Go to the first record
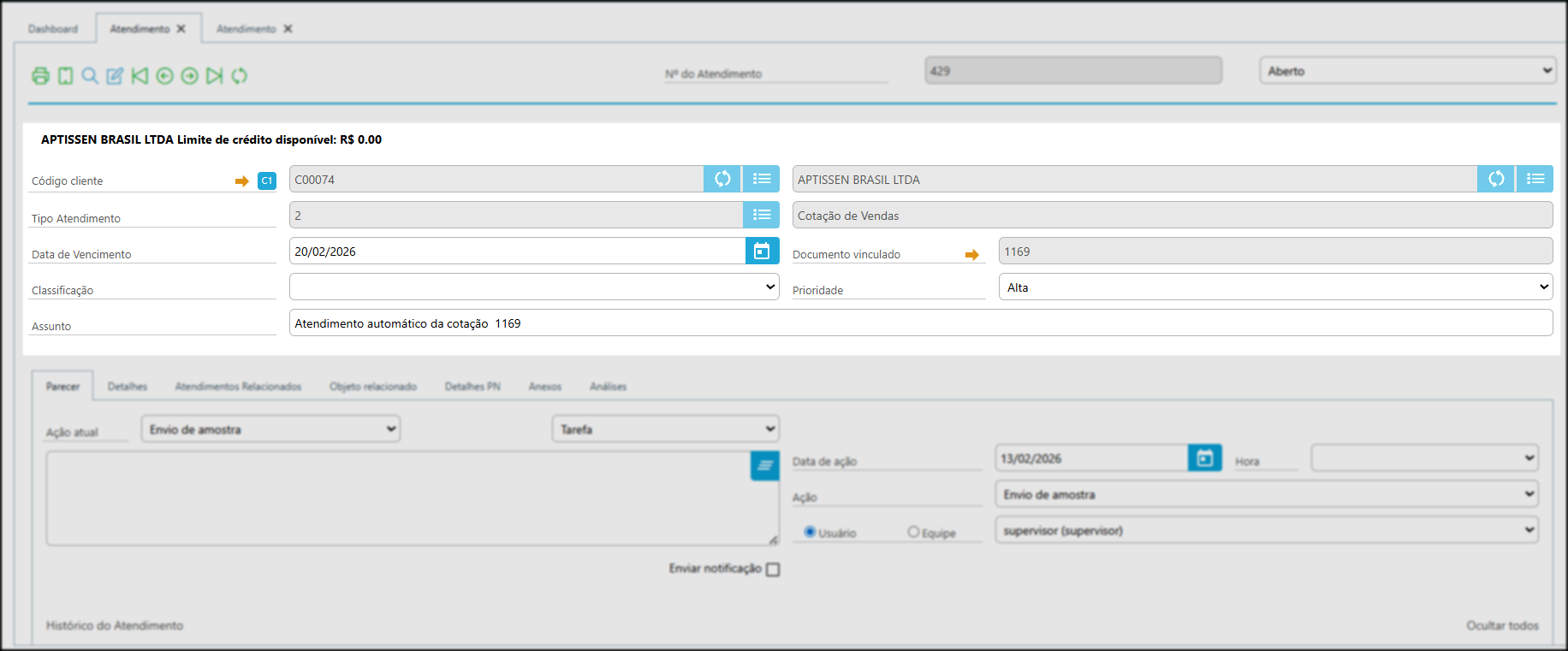Image resolution: width=1568 pixels, height=651 pixels. [x=140, y=76]
